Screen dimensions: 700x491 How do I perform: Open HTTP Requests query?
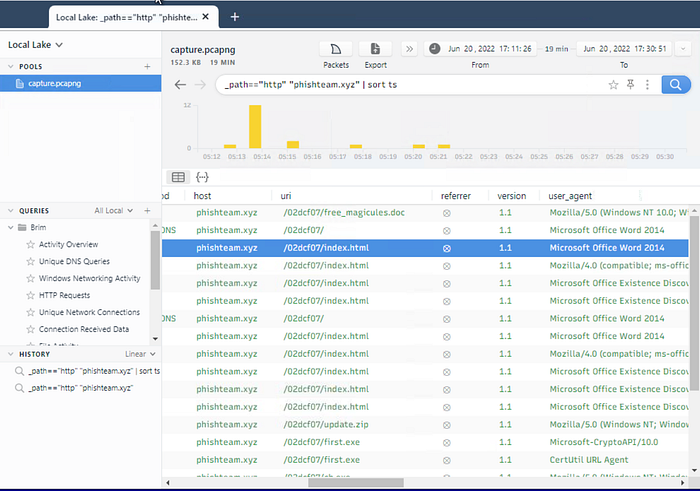(64, 295)
